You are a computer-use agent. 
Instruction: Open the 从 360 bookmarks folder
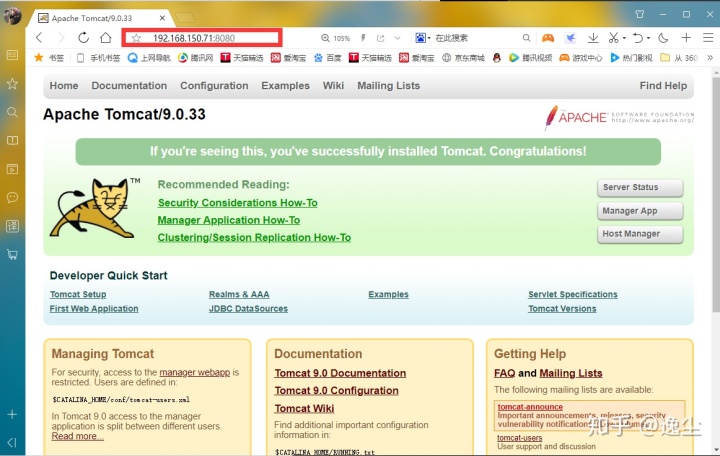point(679,57)
